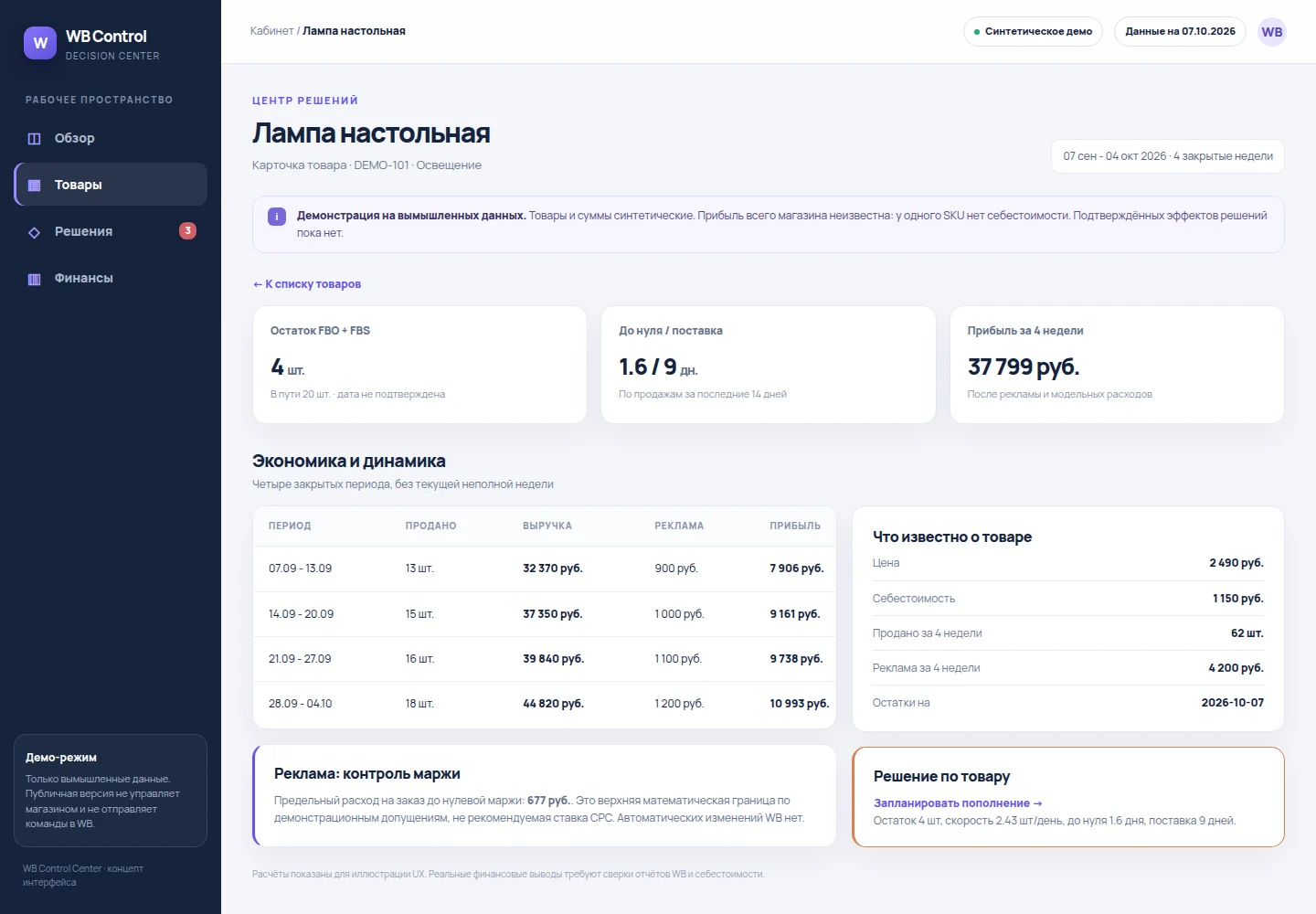1316x914 pixels.
Task: Open the Финансы section
Action: coord(111,278)
